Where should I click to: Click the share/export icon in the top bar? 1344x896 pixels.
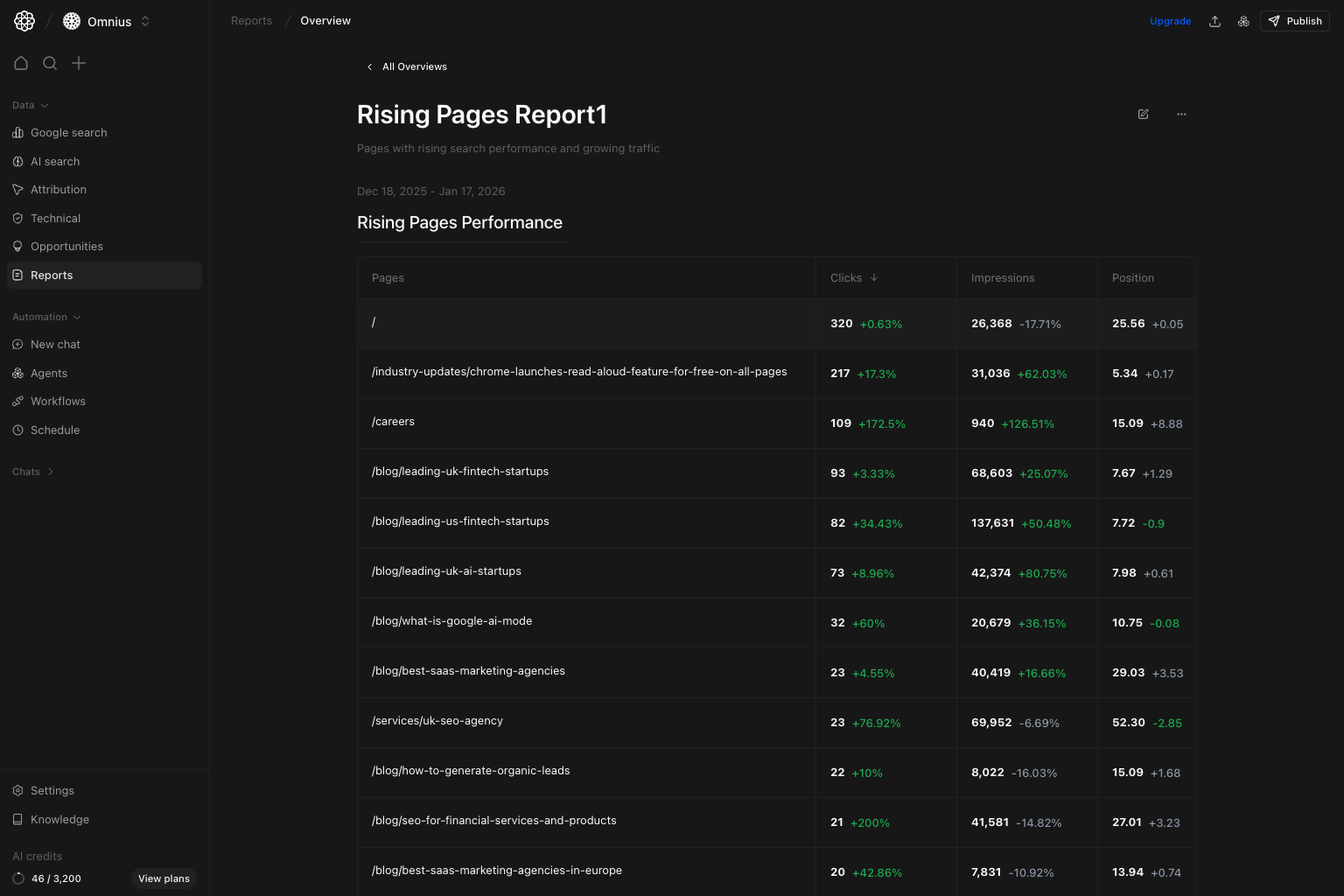tap(1214, 21)
